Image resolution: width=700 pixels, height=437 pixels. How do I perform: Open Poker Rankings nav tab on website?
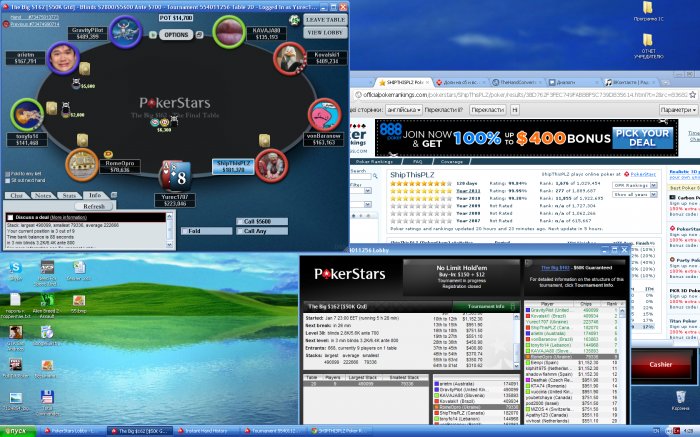tap(374, 162)
